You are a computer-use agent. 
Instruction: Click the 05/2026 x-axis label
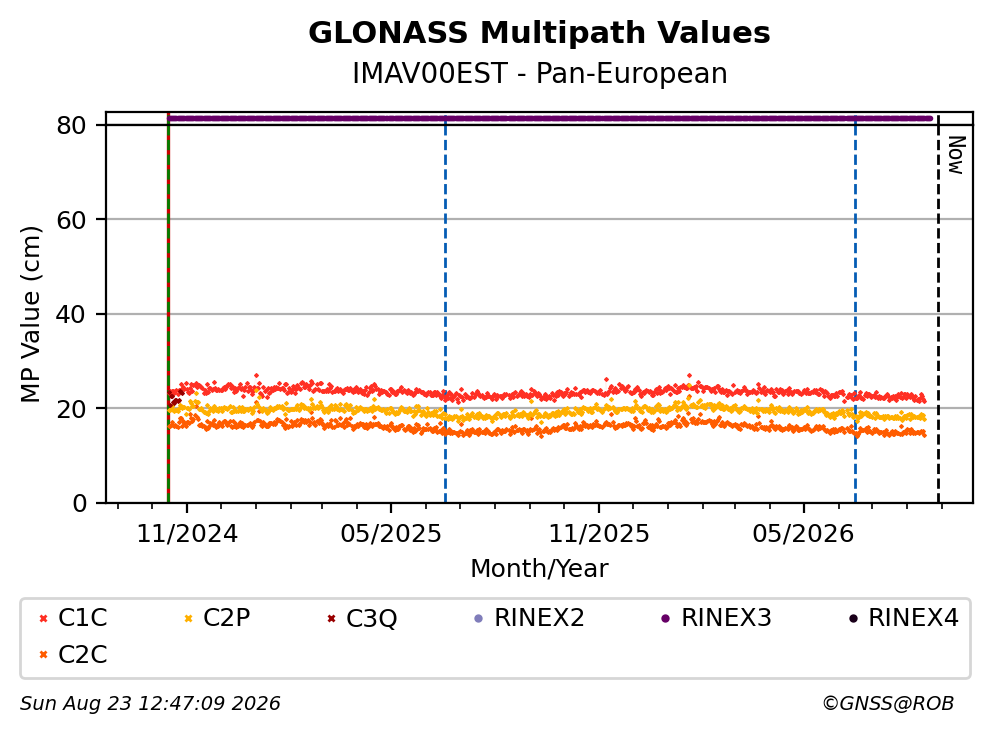click(x=803, y=534)
